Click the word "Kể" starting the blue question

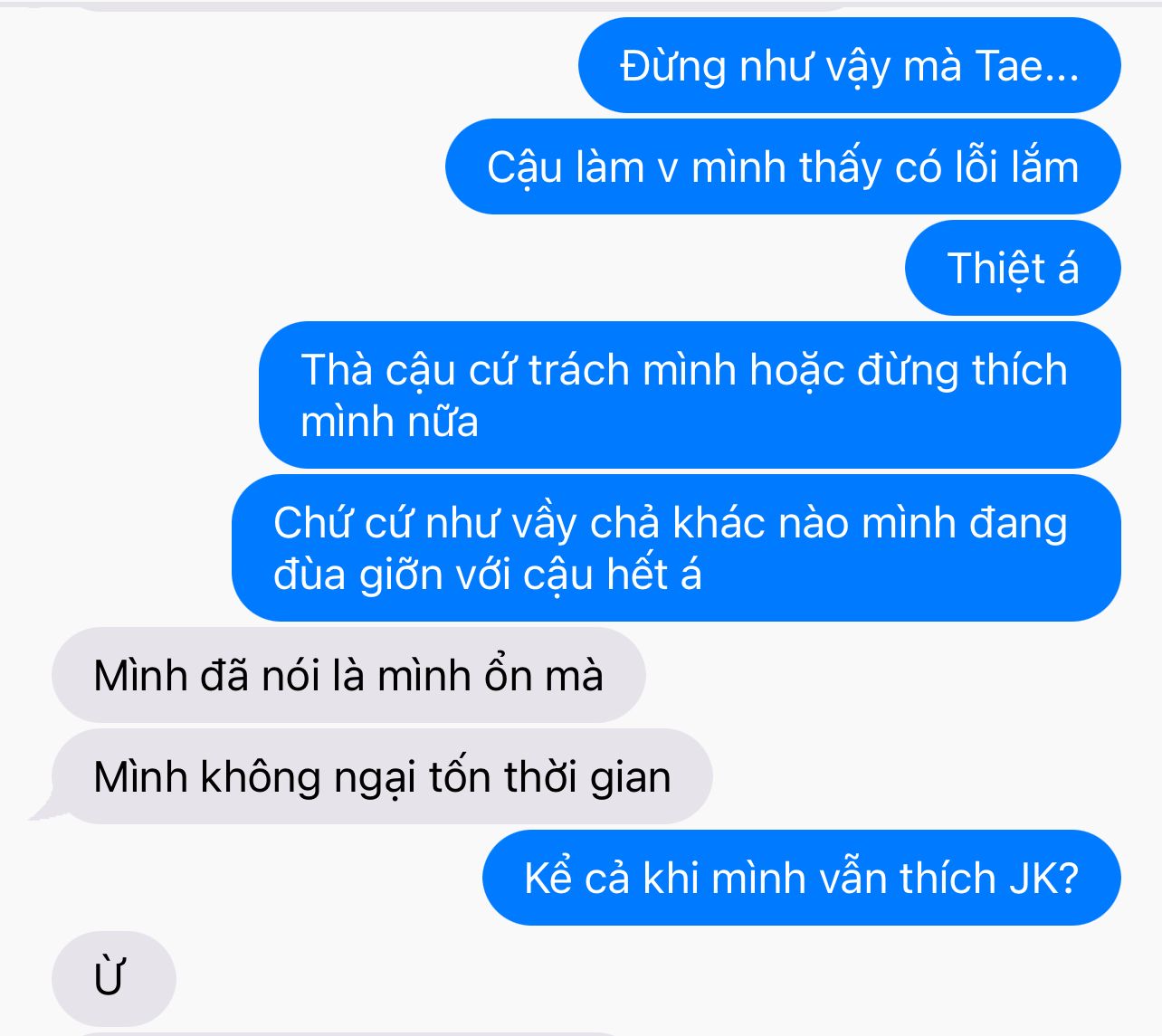[548, 878]
